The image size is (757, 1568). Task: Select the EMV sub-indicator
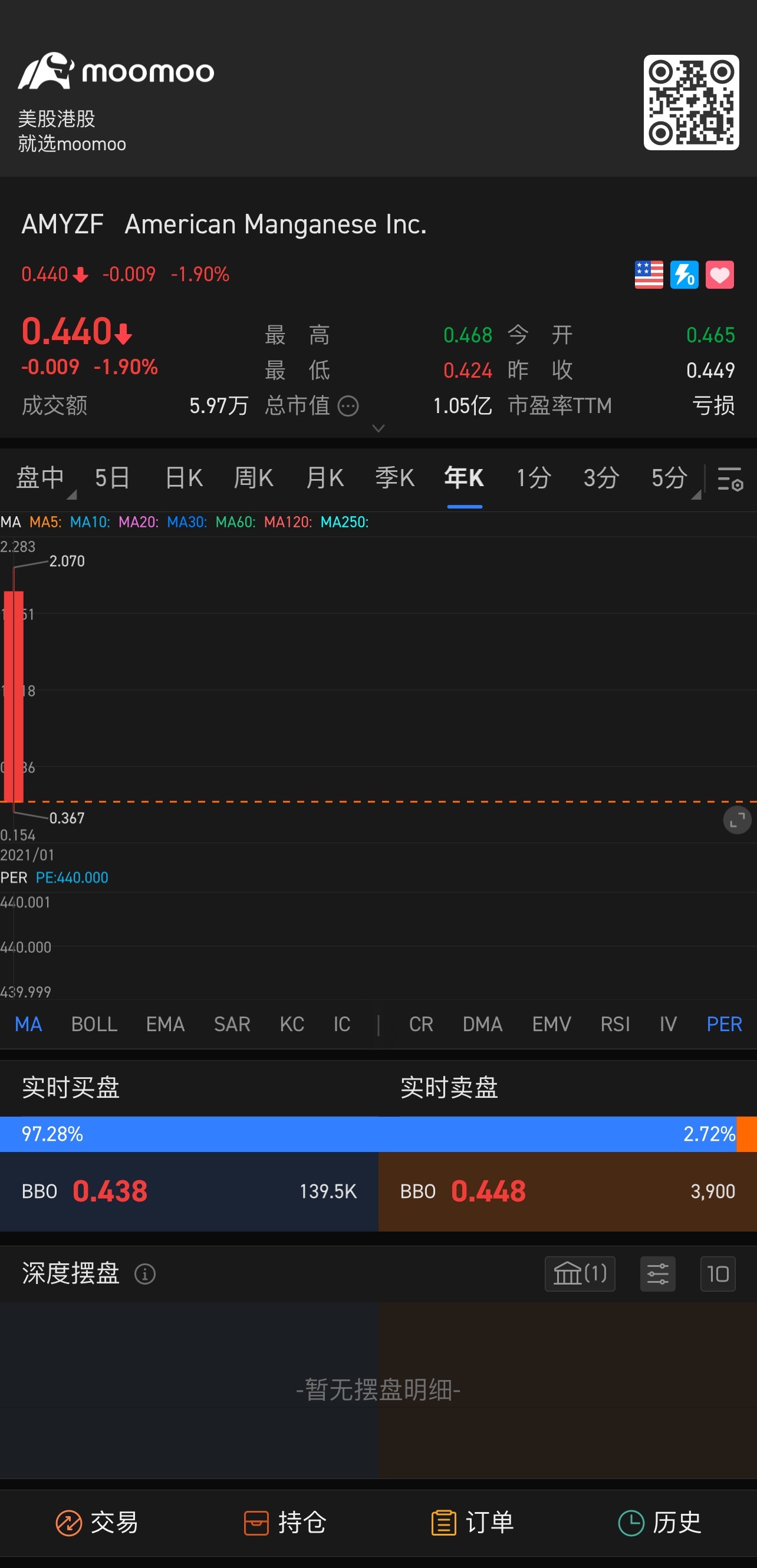point(551,1025)
